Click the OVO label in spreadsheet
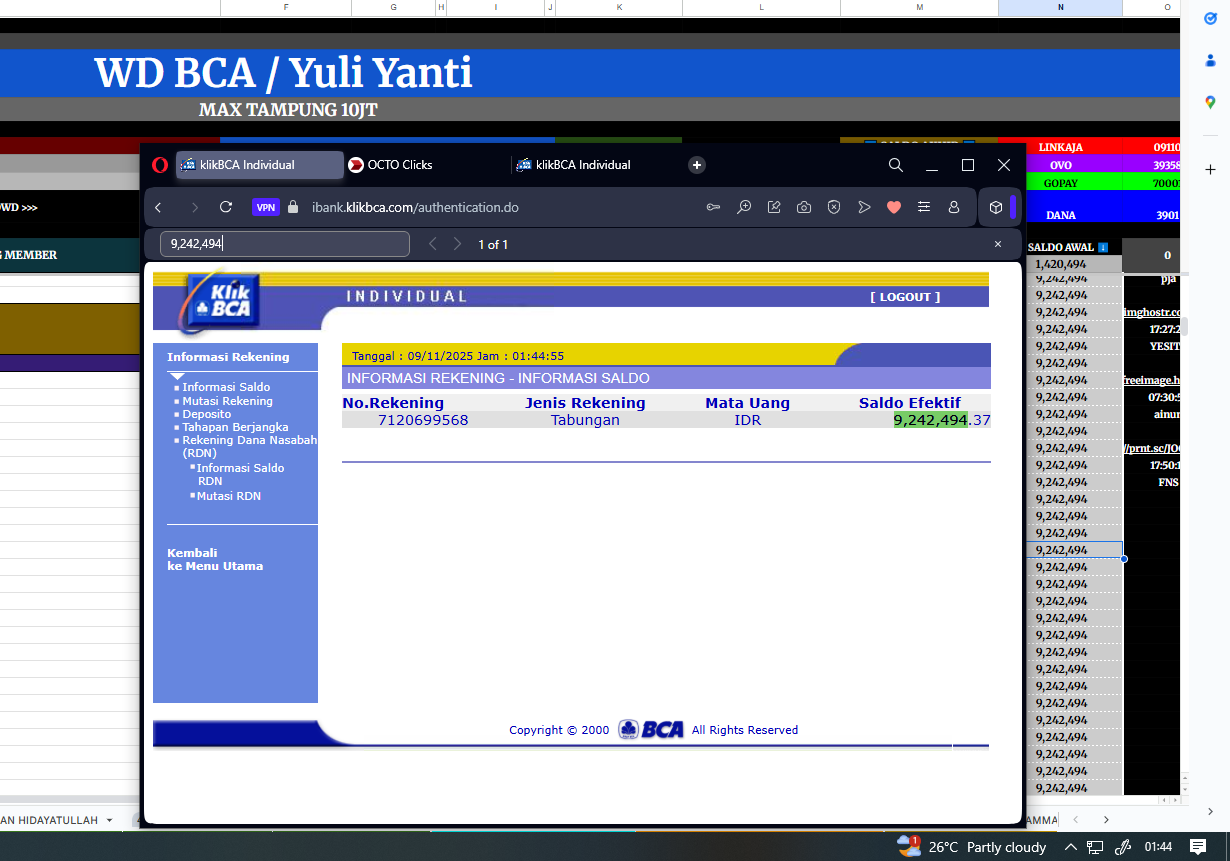 point(1060,165)
